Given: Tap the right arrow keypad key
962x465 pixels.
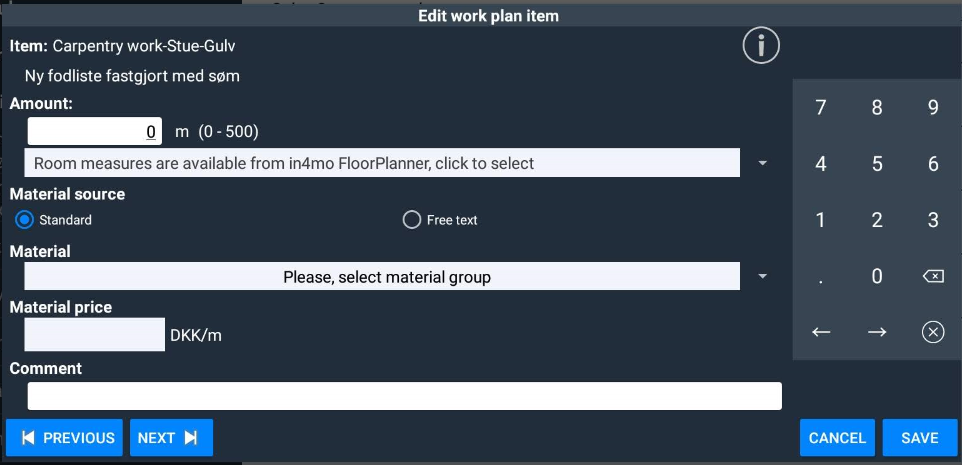Looking at the screenshot, I should (877, 332).
